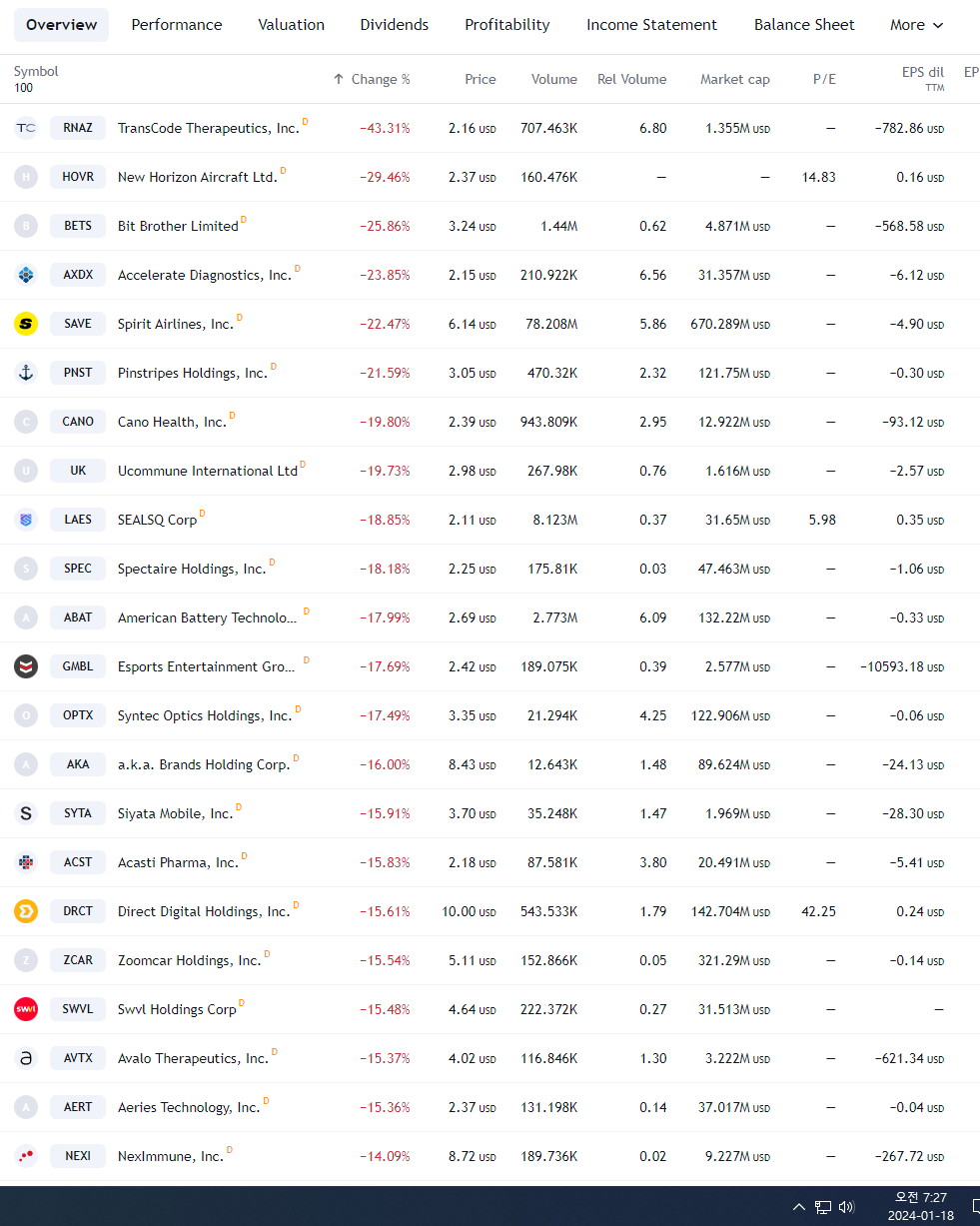Open Cano Health, Inc. company link
The width and height of the screenshot is (980, 1226).
(172, 423)
